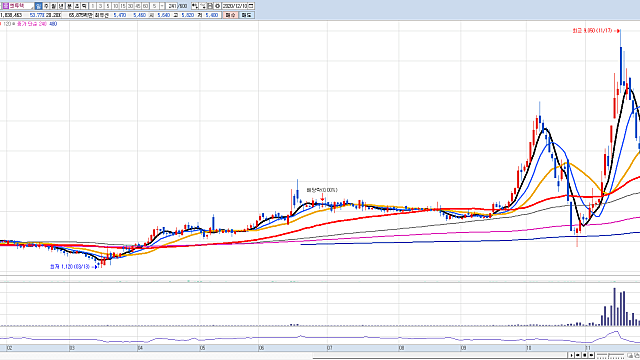Click the low-price label 최저 1,120 (03/13)
Screen dimensions: 640x360
pyautogui.click(x=70, y=267)
